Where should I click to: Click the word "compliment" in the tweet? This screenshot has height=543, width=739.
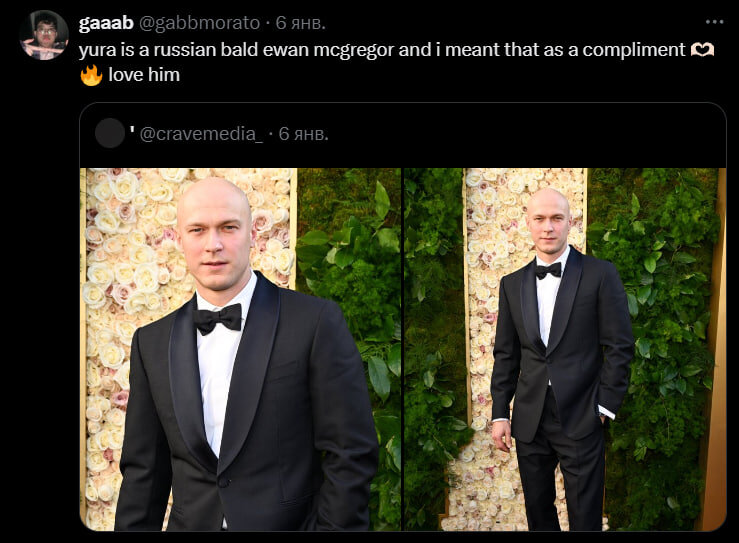(x=633, y=50)
